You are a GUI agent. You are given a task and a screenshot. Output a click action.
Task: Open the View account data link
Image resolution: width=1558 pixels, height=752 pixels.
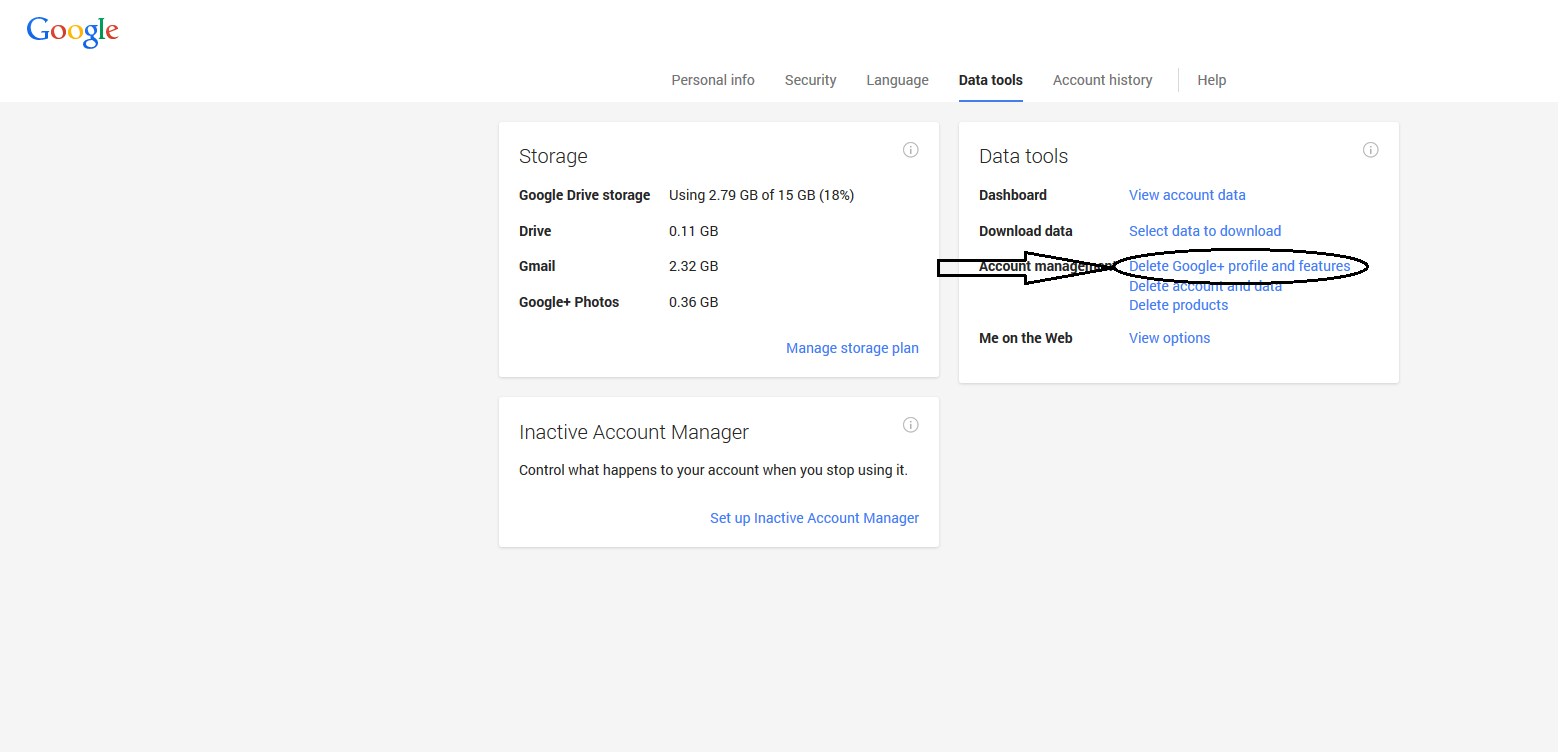click(1187, 195)
